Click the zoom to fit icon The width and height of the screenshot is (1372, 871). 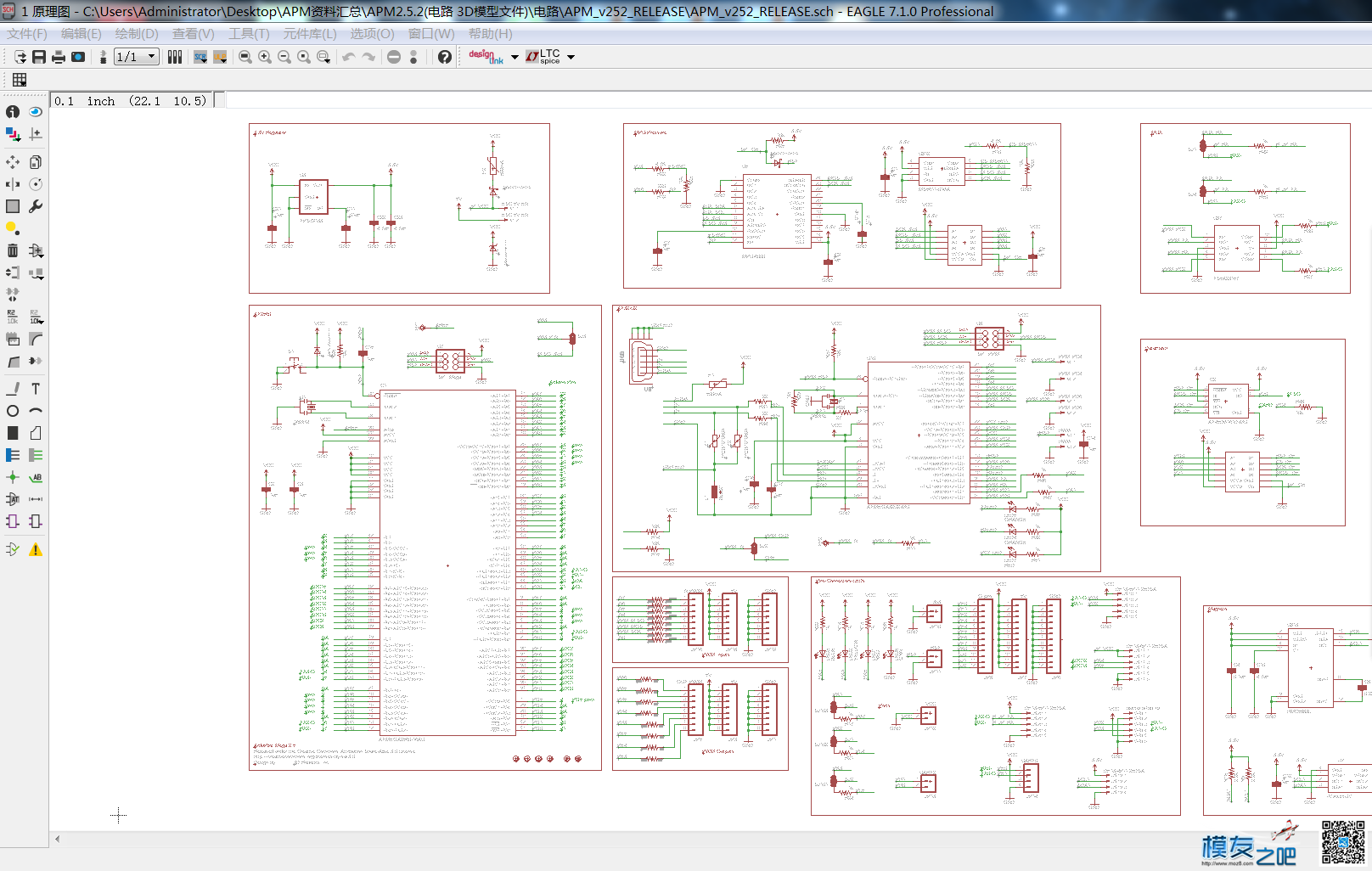(x=245, y=57)
